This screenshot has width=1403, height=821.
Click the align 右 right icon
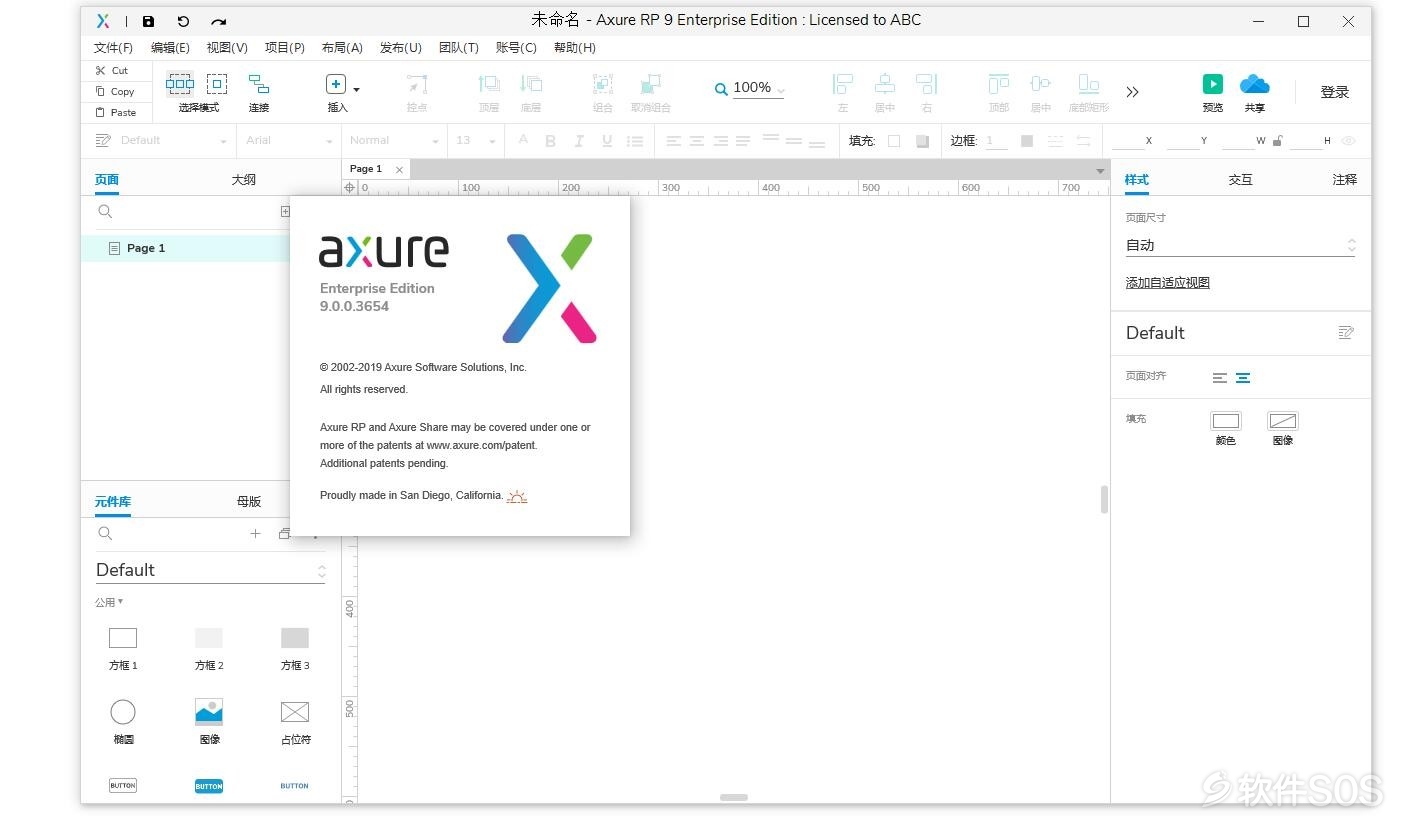(927, 84)
